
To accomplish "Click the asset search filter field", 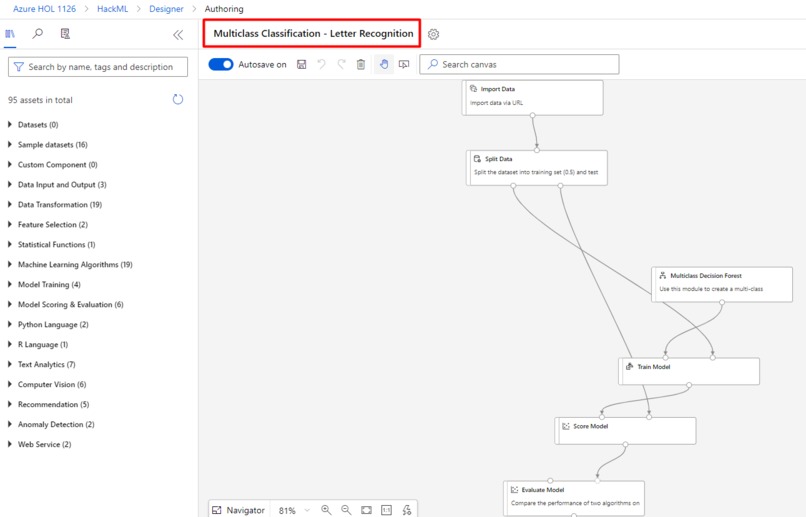I will [98, 67].
